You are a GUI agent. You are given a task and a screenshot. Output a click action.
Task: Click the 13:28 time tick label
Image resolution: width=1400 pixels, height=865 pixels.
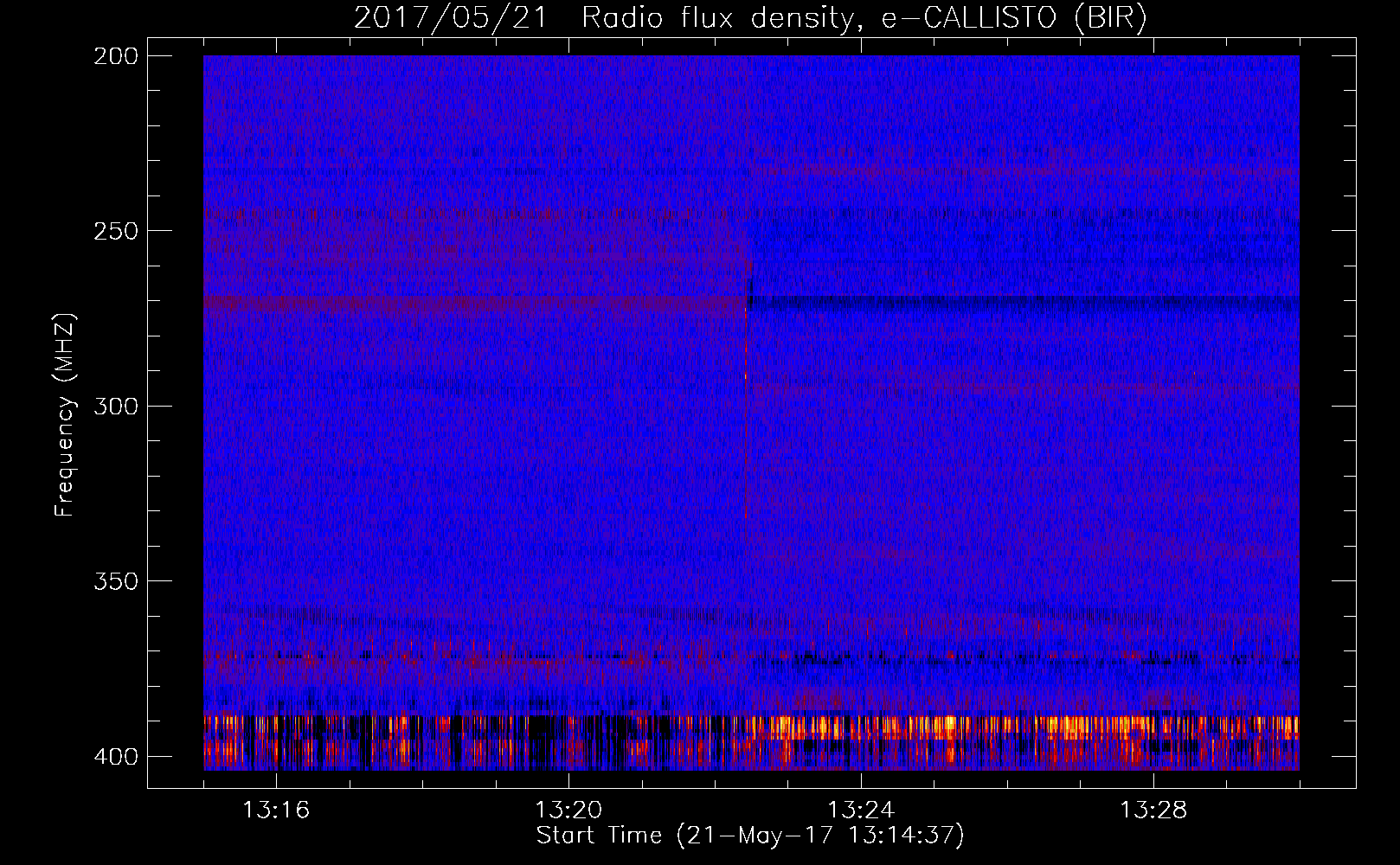[x=1153, y=811]
